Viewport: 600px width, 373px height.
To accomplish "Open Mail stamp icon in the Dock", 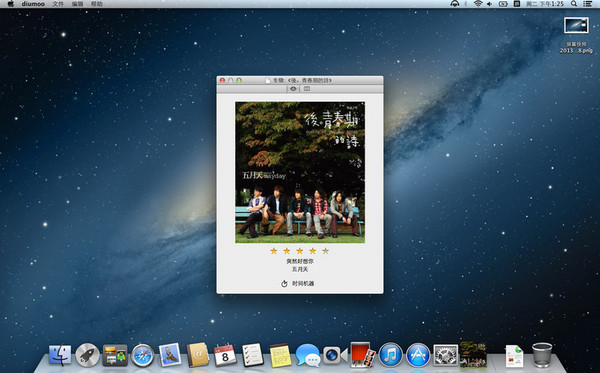I will (x=170, y=355).
